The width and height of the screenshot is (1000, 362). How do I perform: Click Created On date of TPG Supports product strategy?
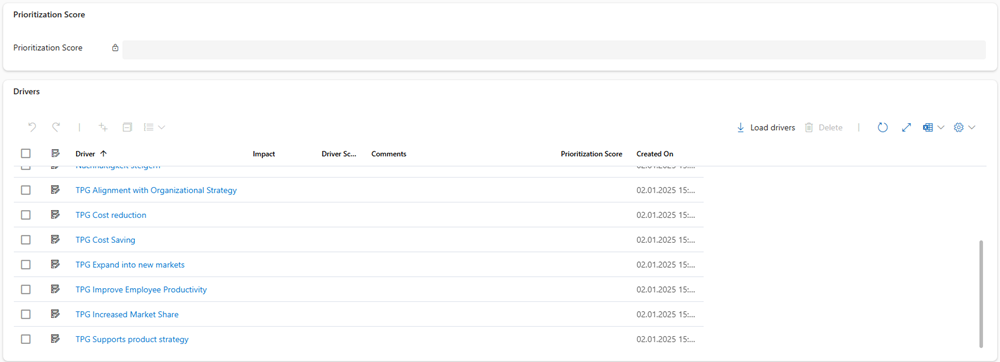(x=666, y=339)
